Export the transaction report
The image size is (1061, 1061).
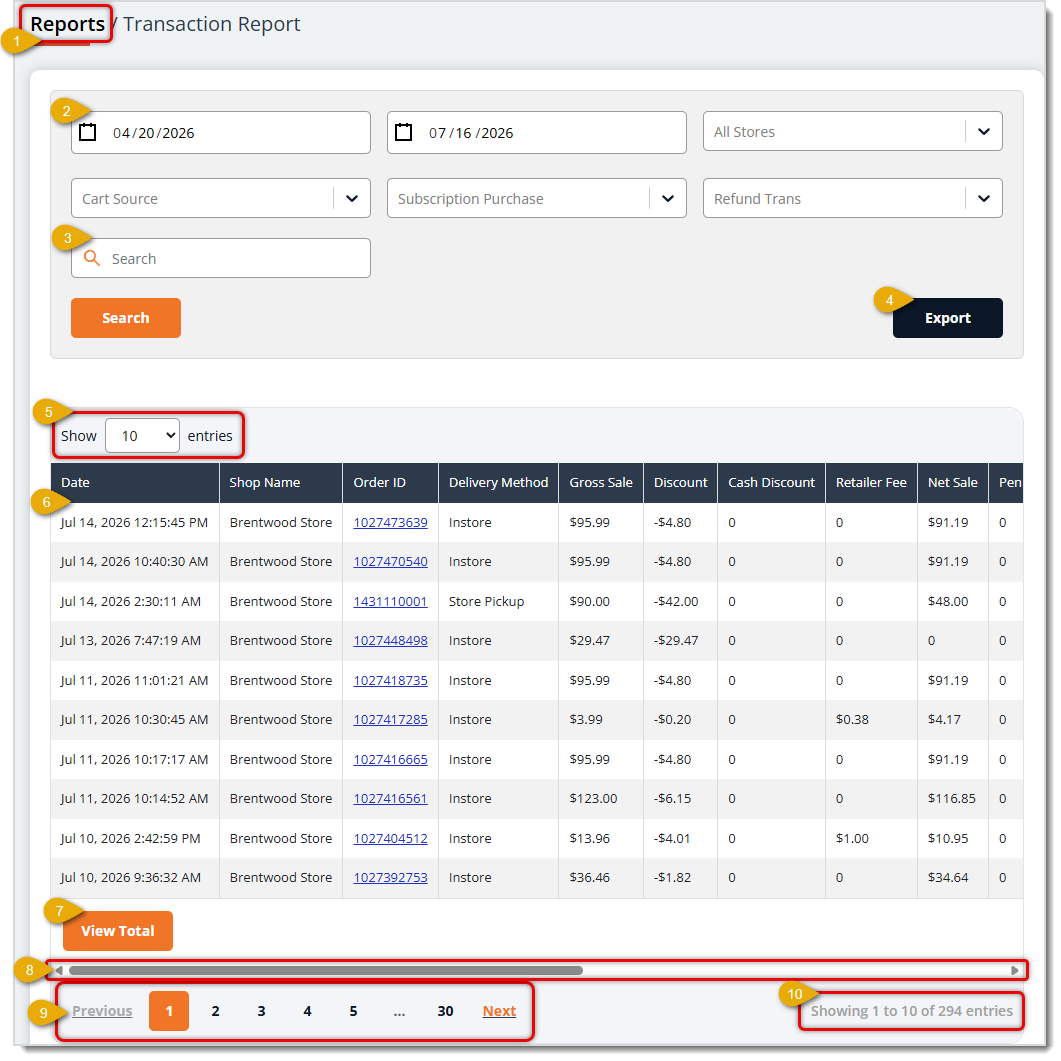point(947,318)
